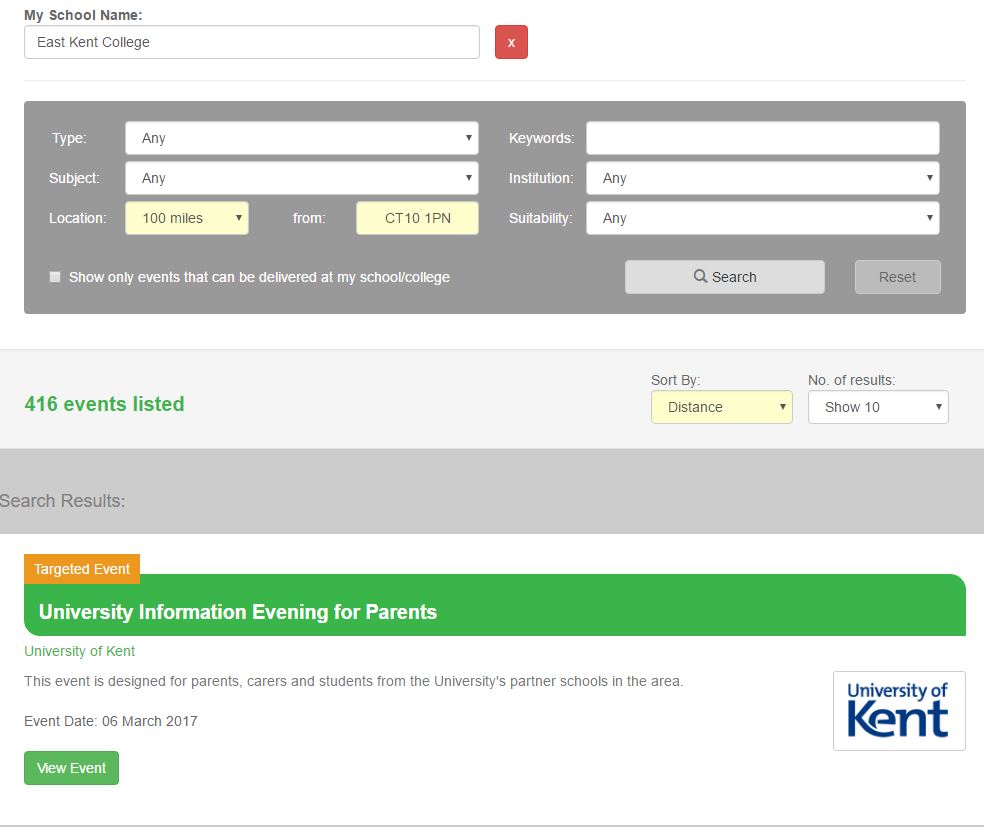Image resolution: width=984 pixels, height=827 pixels.
Task: Click the University of Kent logo
Action: tap(898, 710)
